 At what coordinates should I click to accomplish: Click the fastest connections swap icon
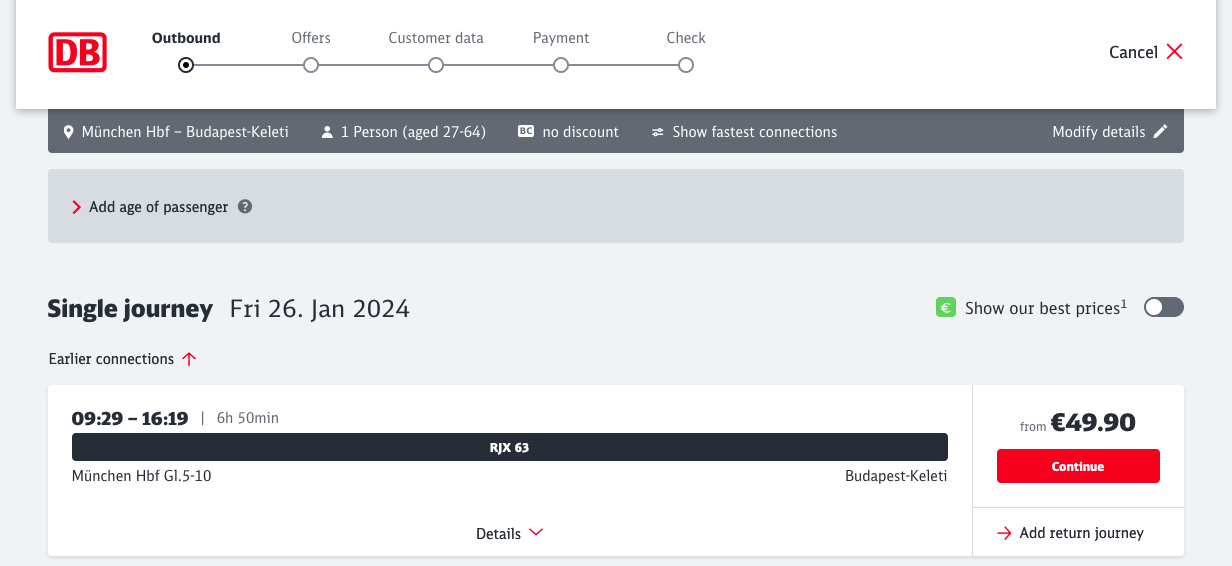coord(658,132)
